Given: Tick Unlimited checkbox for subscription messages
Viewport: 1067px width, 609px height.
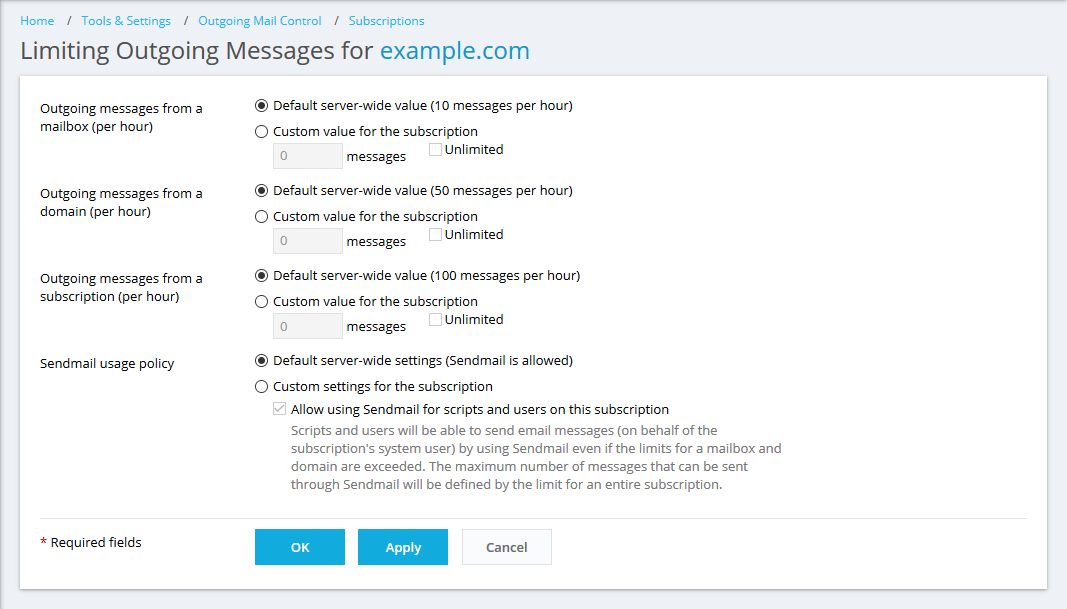Looking at the screenshot, I should 436,320.
